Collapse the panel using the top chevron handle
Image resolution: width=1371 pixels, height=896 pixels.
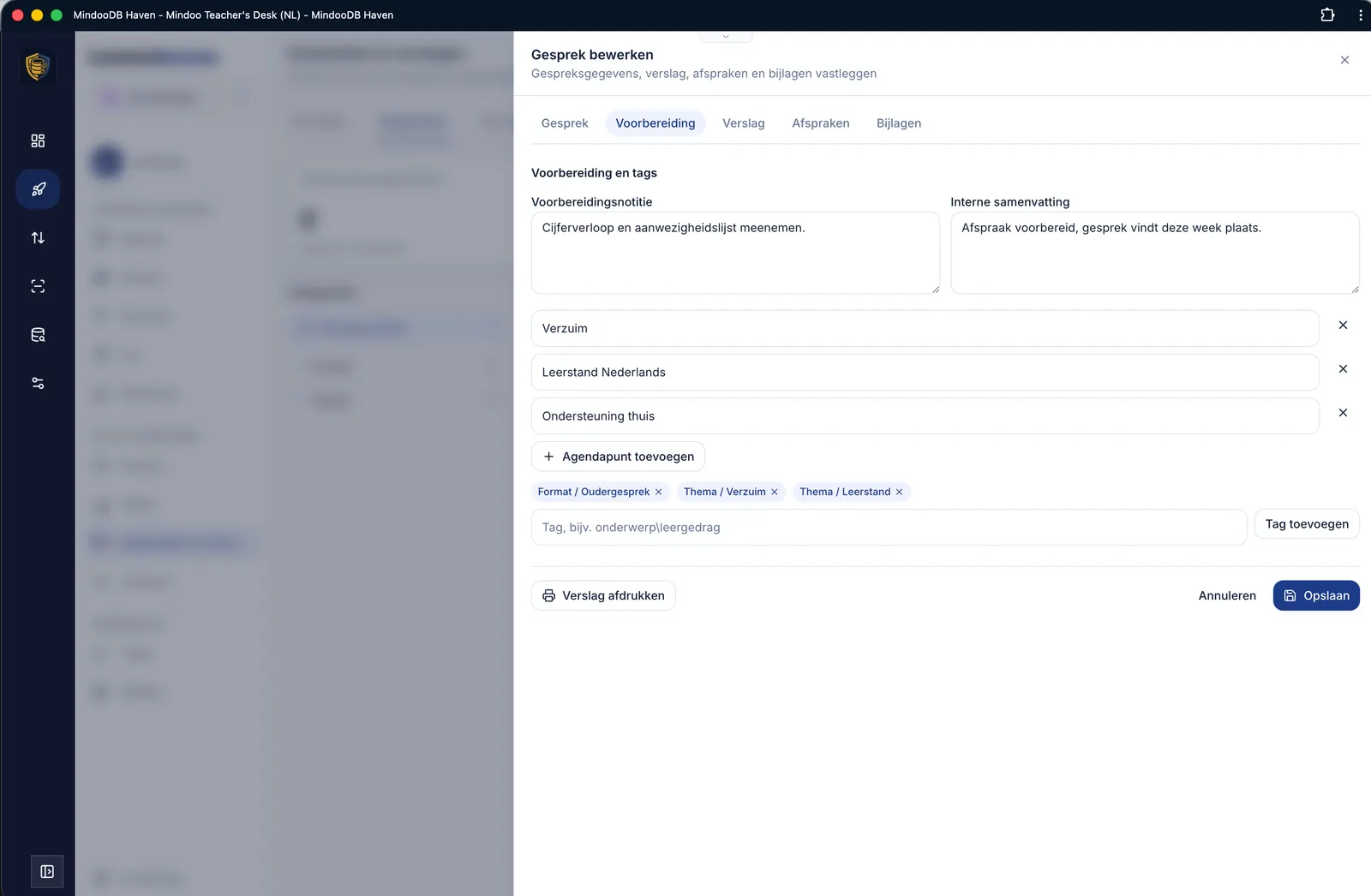click(x=726, y=37)
